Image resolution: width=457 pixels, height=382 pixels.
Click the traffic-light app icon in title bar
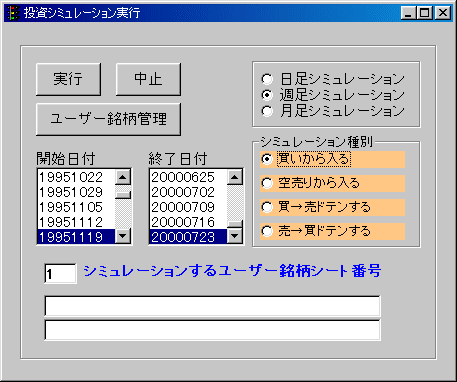click(13, 13)
